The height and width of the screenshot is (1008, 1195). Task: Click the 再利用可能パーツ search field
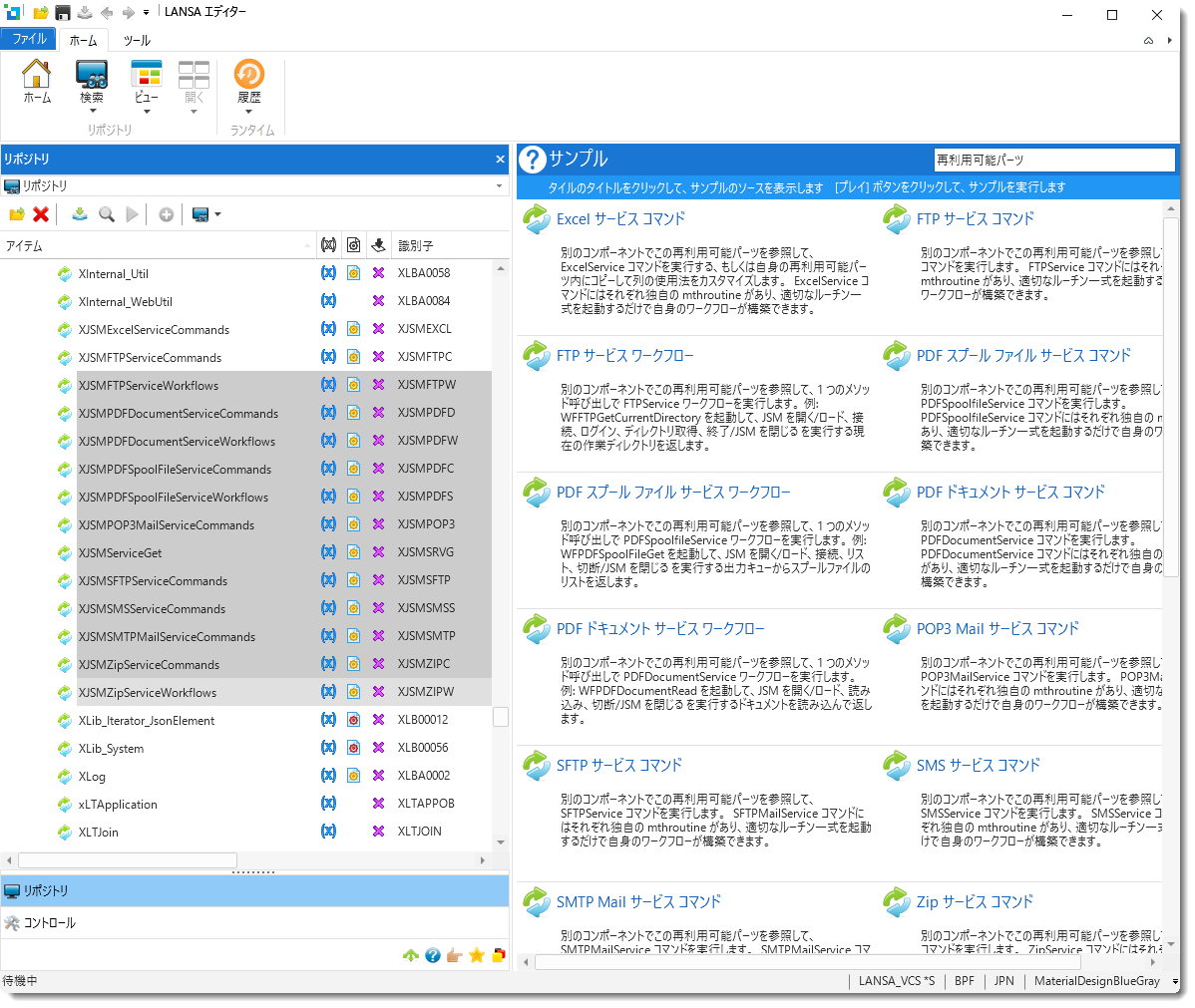click(x=1054, y=160)
